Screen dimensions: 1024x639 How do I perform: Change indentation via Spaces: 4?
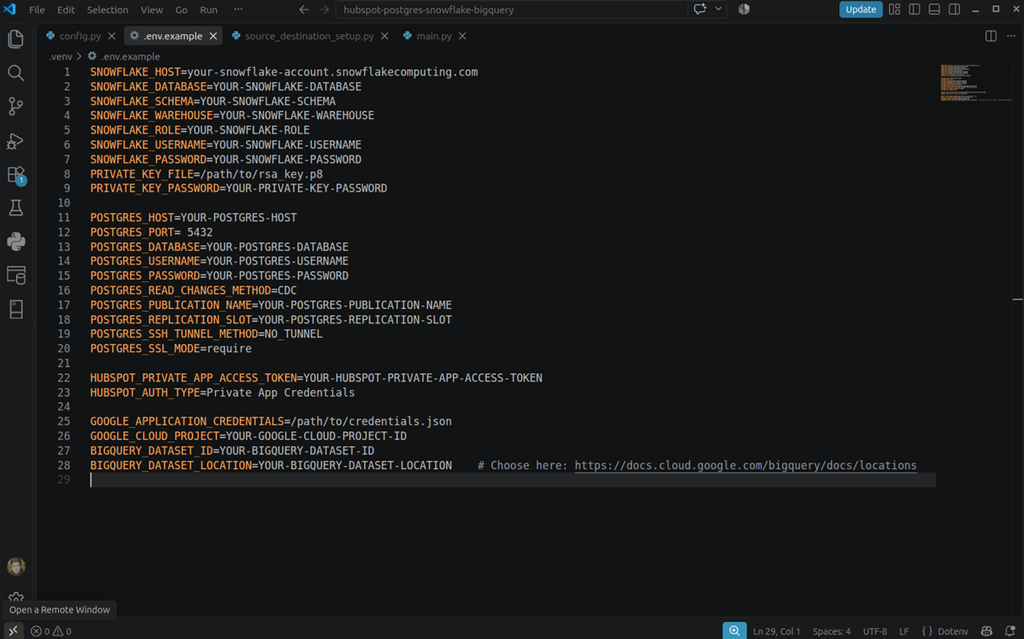(831, 631)
